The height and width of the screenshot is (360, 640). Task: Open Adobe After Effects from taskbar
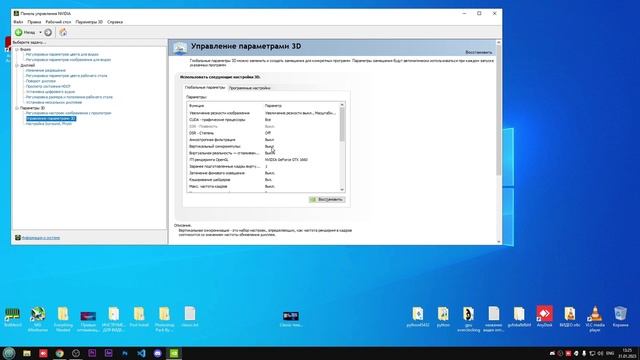tap(109, 353)
